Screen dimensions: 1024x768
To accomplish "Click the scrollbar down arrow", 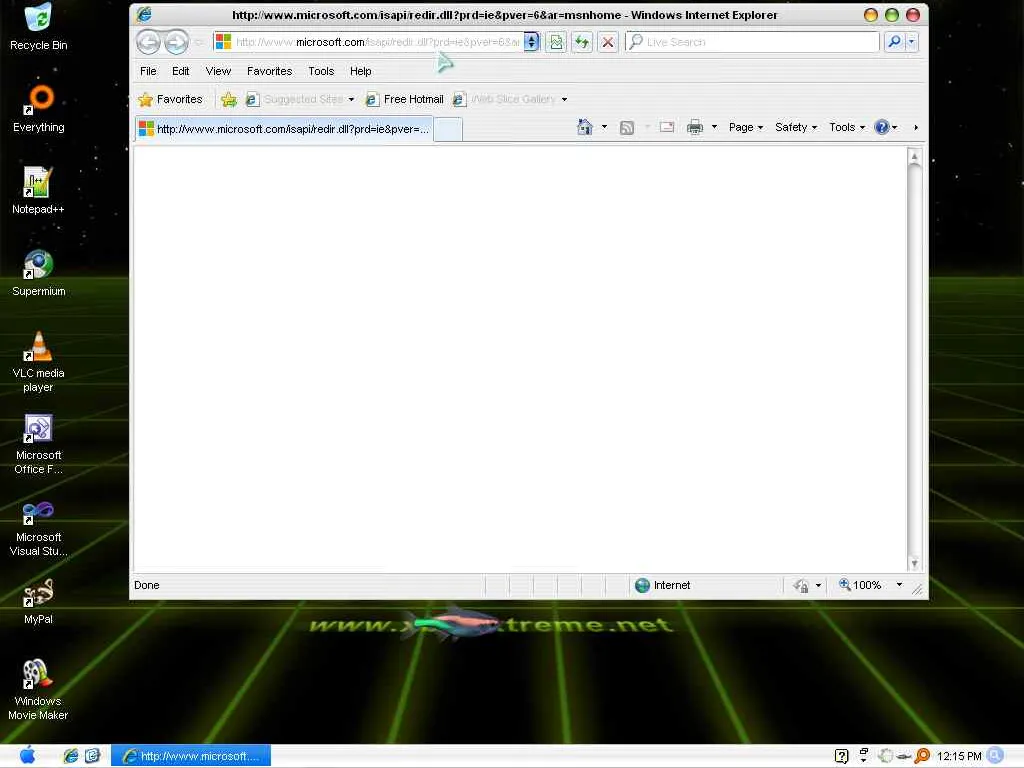I will 914,563.
